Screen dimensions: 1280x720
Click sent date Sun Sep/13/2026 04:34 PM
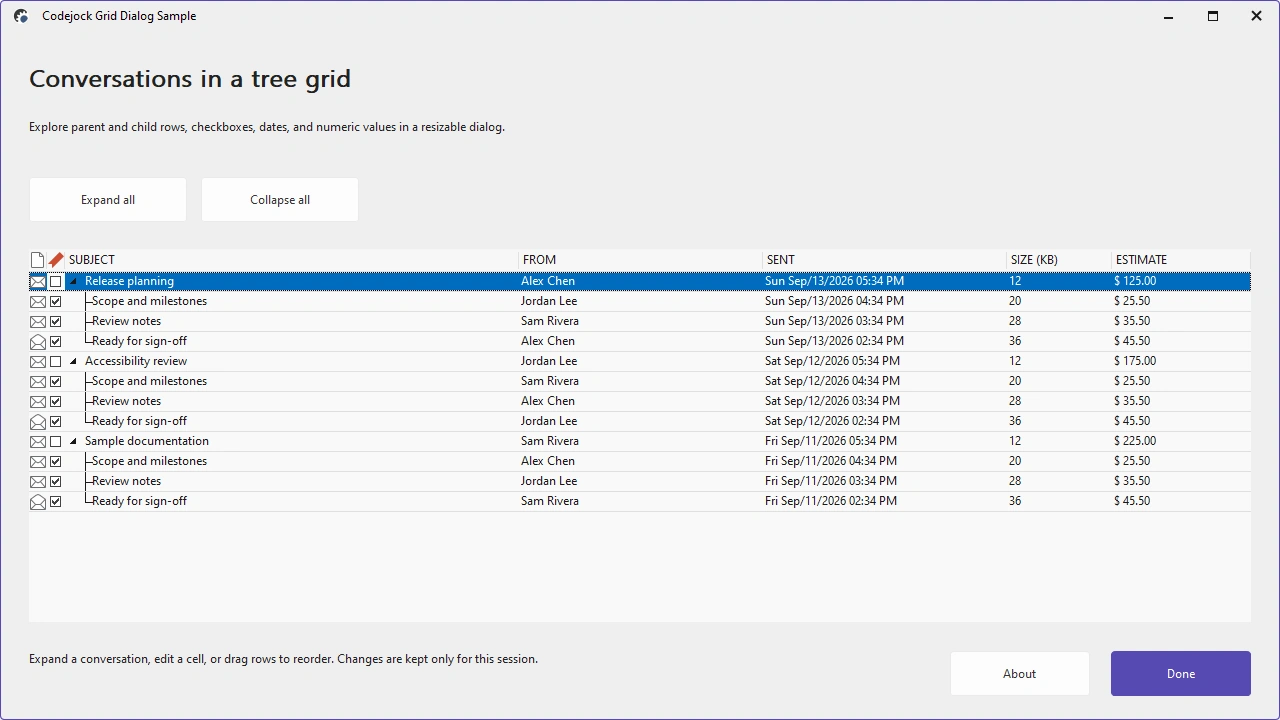(834, 301)
